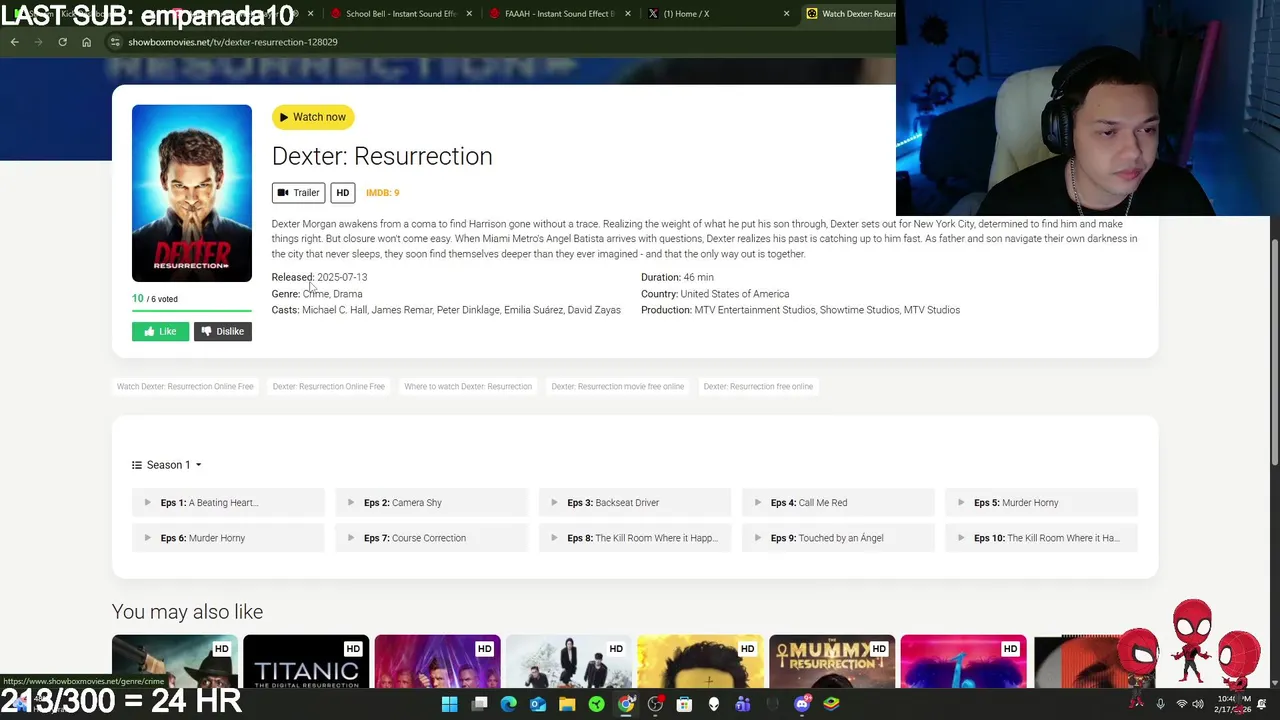The height and width of the screenshot is (720, 1280).
Task: Open Discord from the taskbar
Action: coord(802,704)
